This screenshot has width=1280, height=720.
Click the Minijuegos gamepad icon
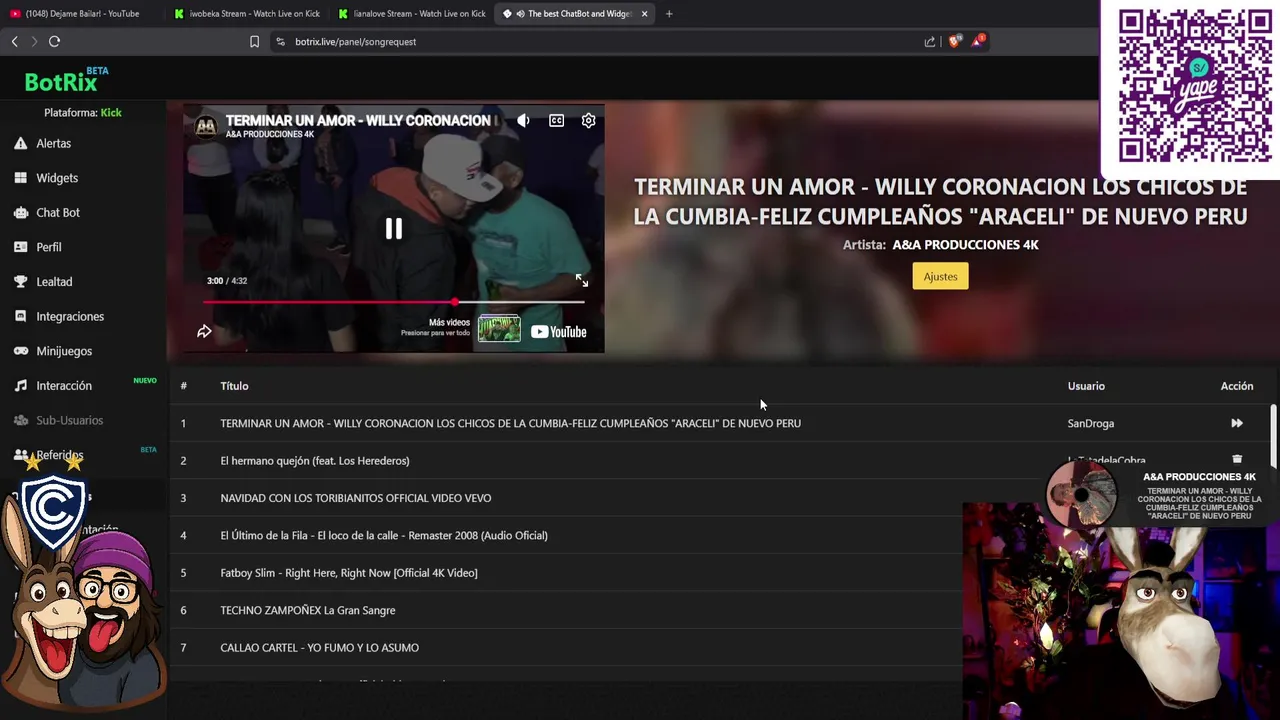click(x=20, y=351)
